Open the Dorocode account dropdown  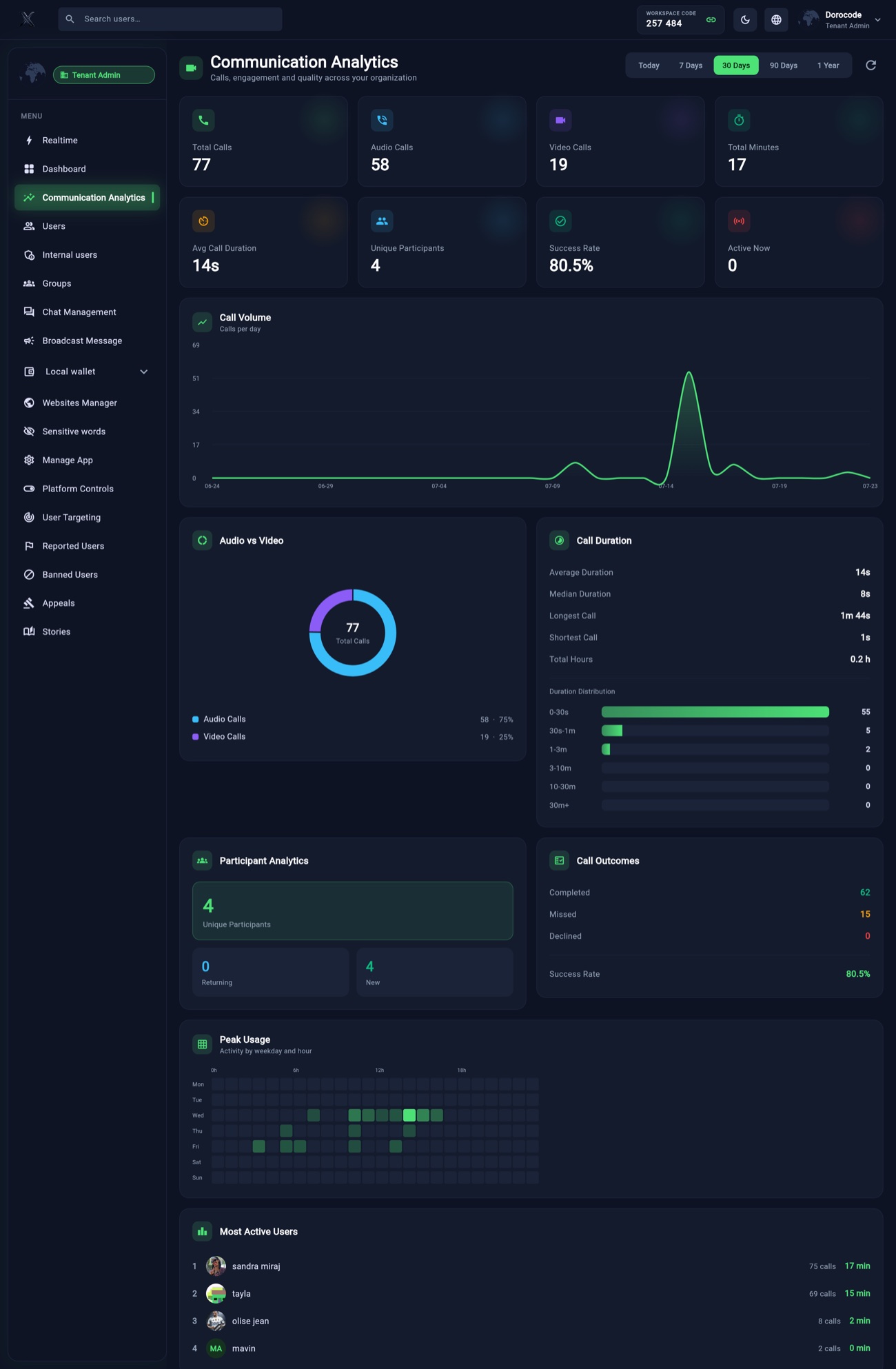coord(840,20)
